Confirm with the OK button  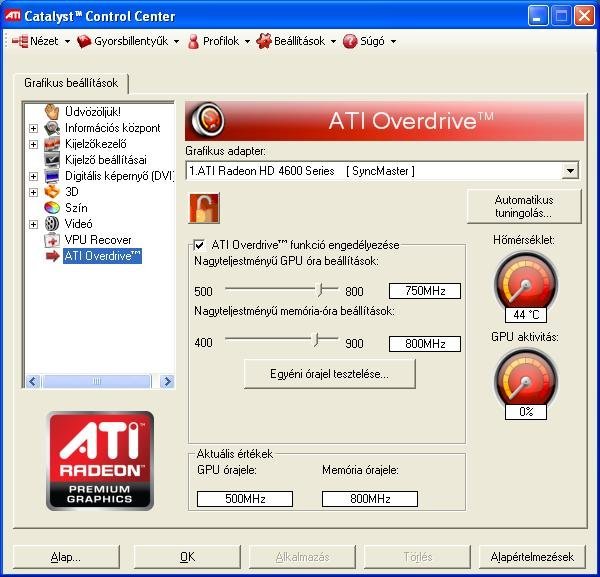[x=187, y=557]
